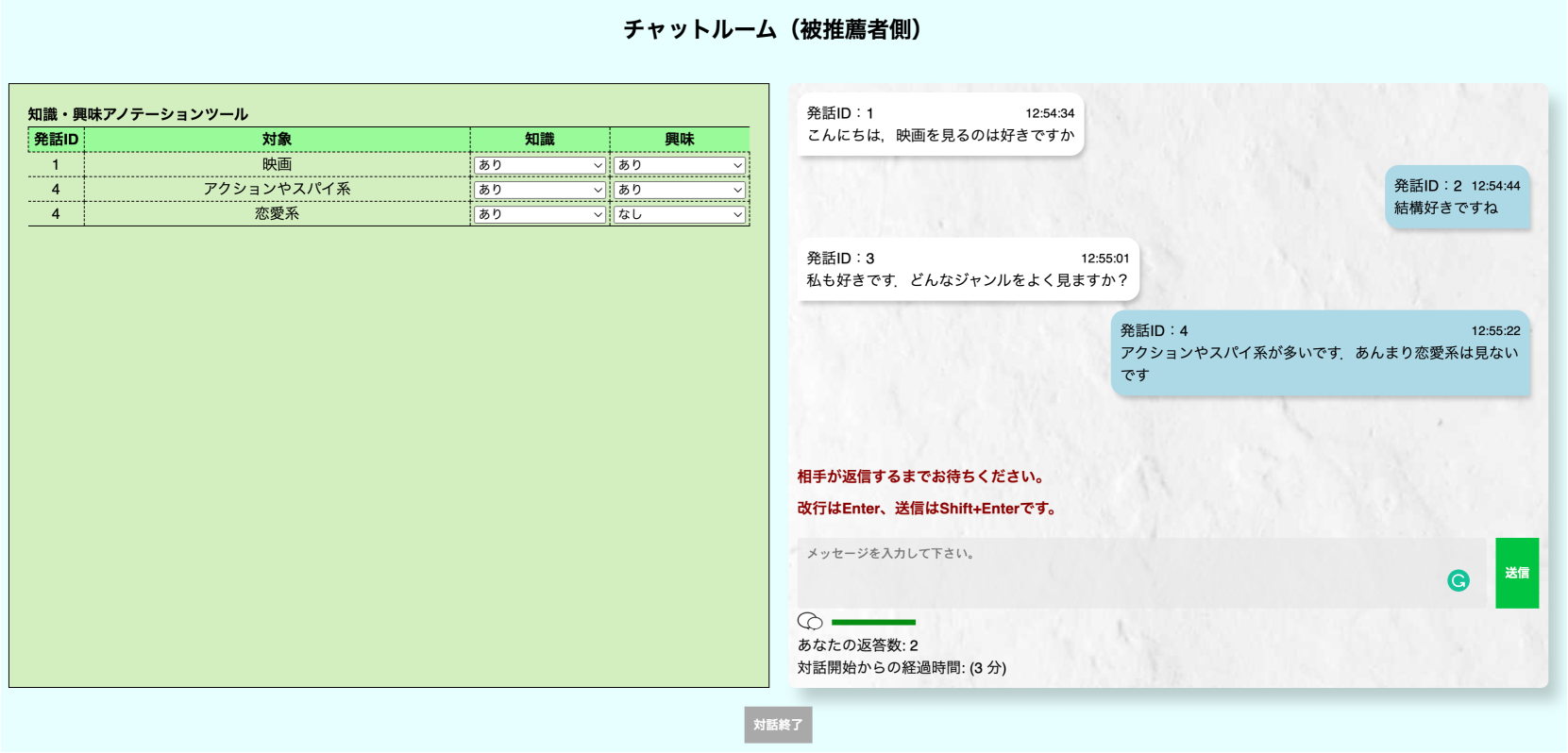This screenshot has height=753, width=1568.
Task: Click the 知識 column header
Action: [x=539, y=140]
